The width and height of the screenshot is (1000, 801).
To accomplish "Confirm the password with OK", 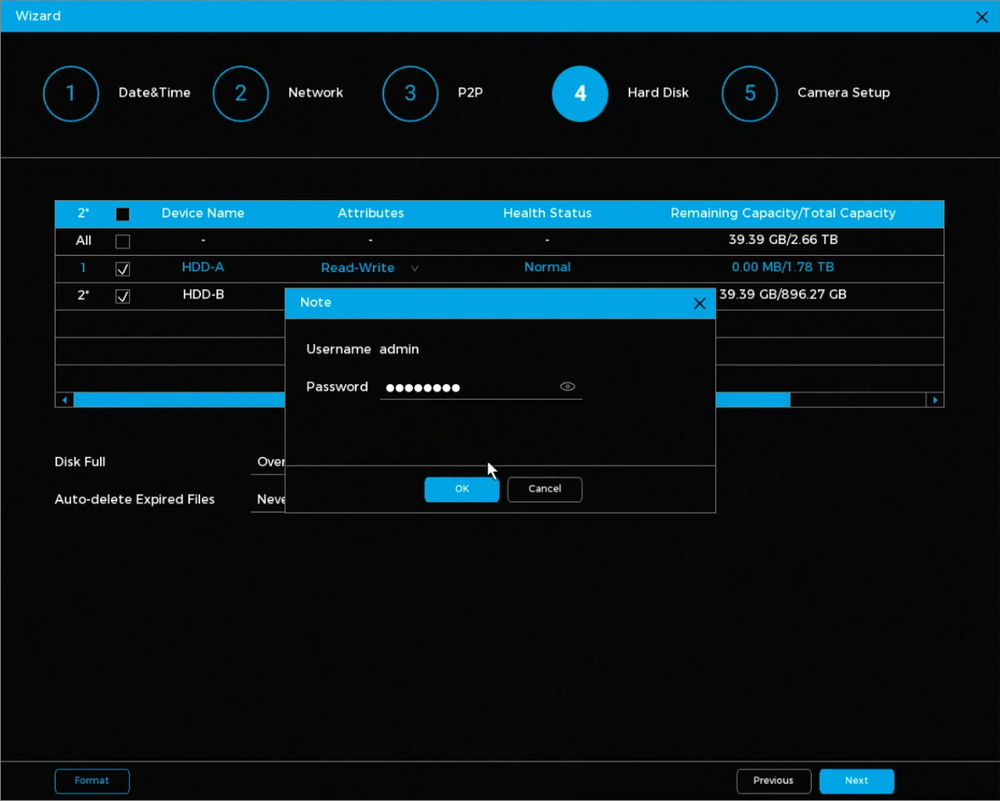I will point(461,489).
